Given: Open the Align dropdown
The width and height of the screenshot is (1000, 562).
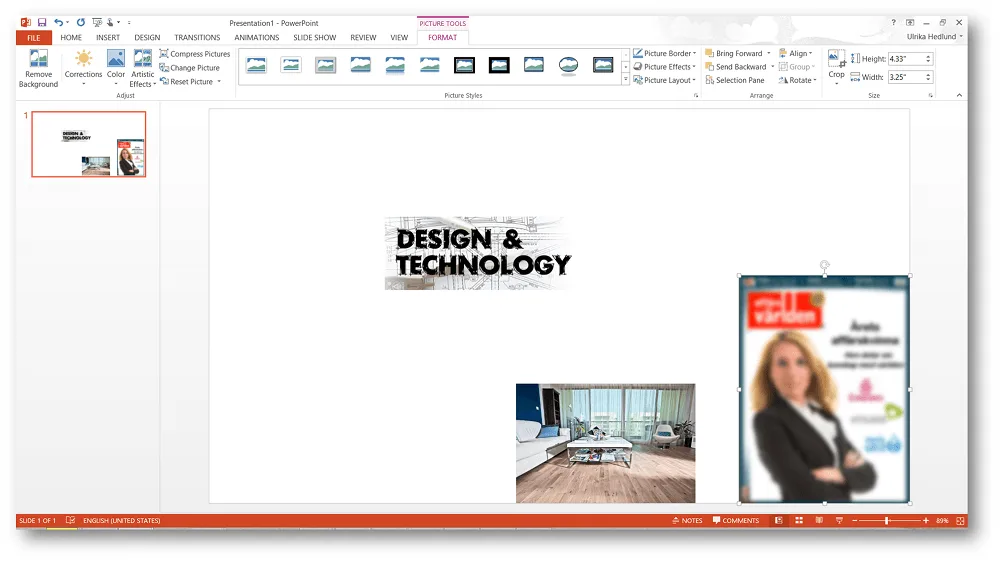Looking at the screenshot, I should pos(796,54).
